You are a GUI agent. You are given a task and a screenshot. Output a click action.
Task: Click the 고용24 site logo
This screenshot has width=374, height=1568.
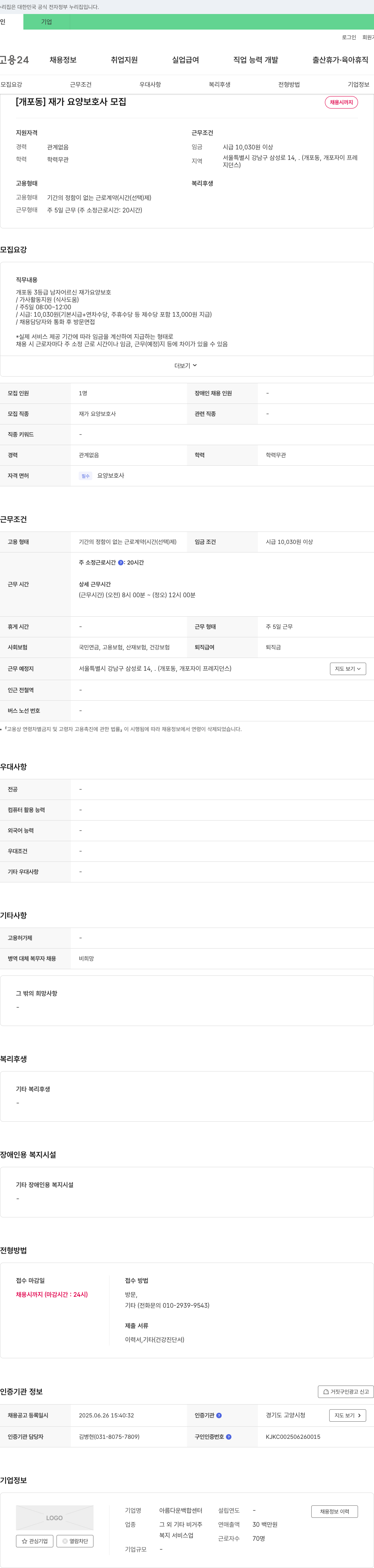pos(14,60)
